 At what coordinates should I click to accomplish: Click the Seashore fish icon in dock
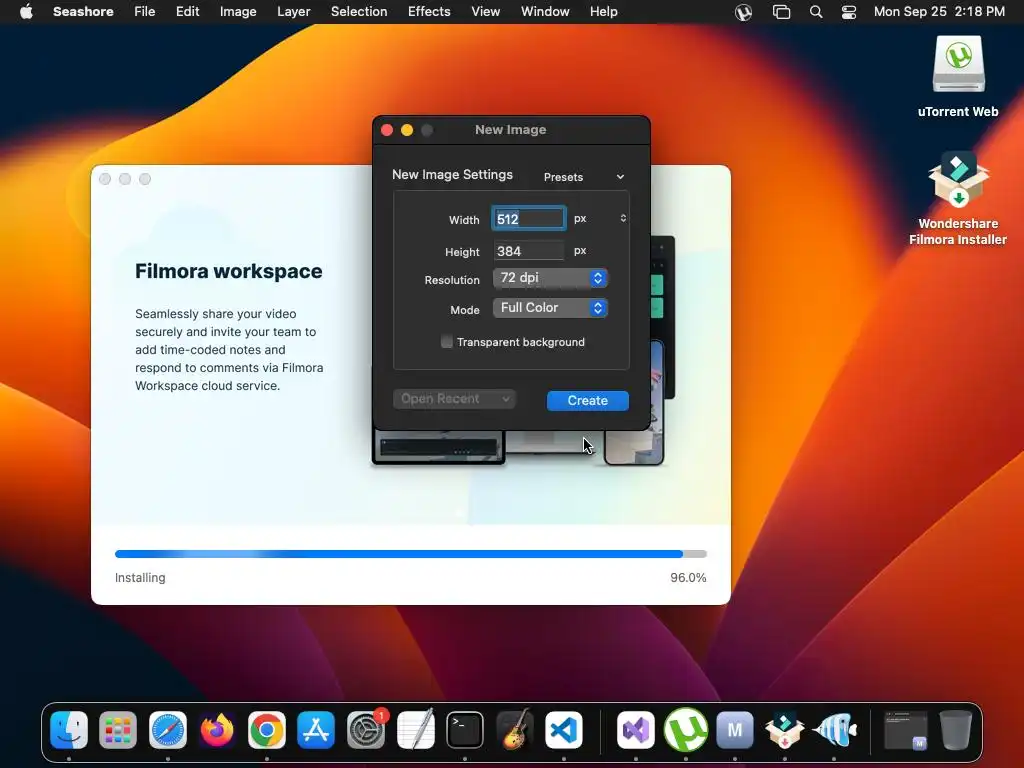(834, 729)
